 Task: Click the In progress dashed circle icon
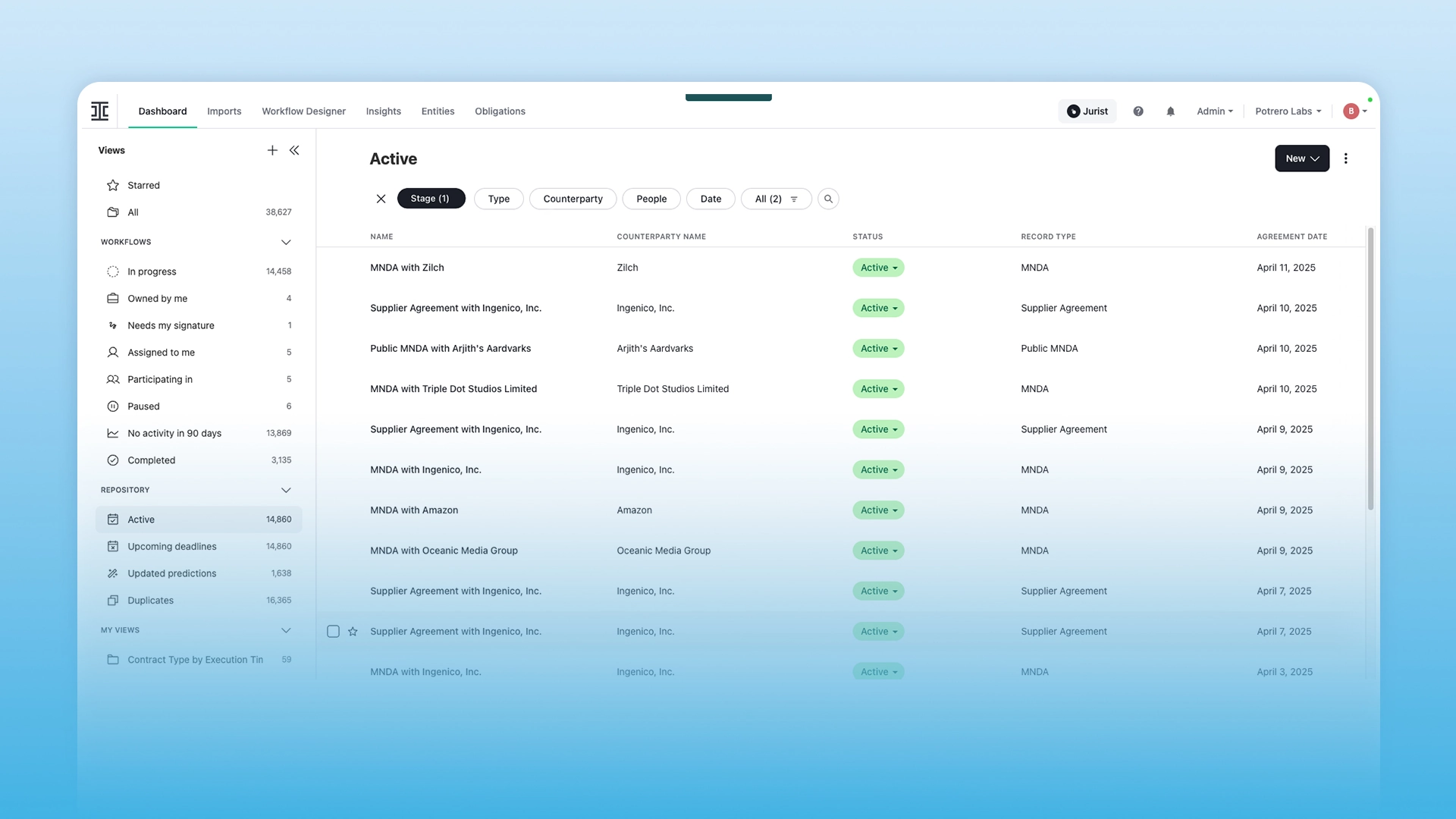click(113, 271)
